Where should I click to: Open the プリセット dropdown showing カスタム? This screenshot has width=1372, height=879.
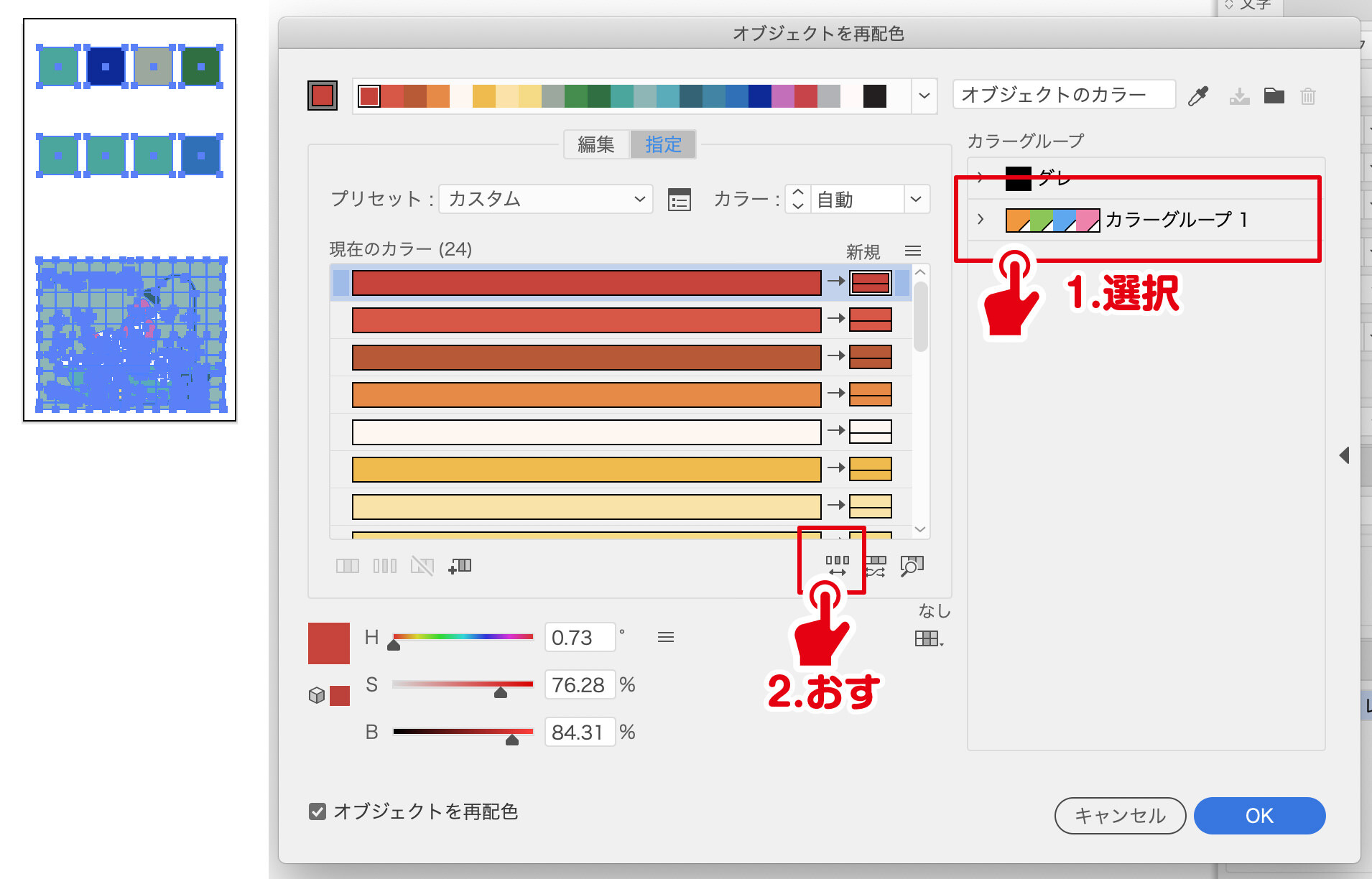(546, 200)
